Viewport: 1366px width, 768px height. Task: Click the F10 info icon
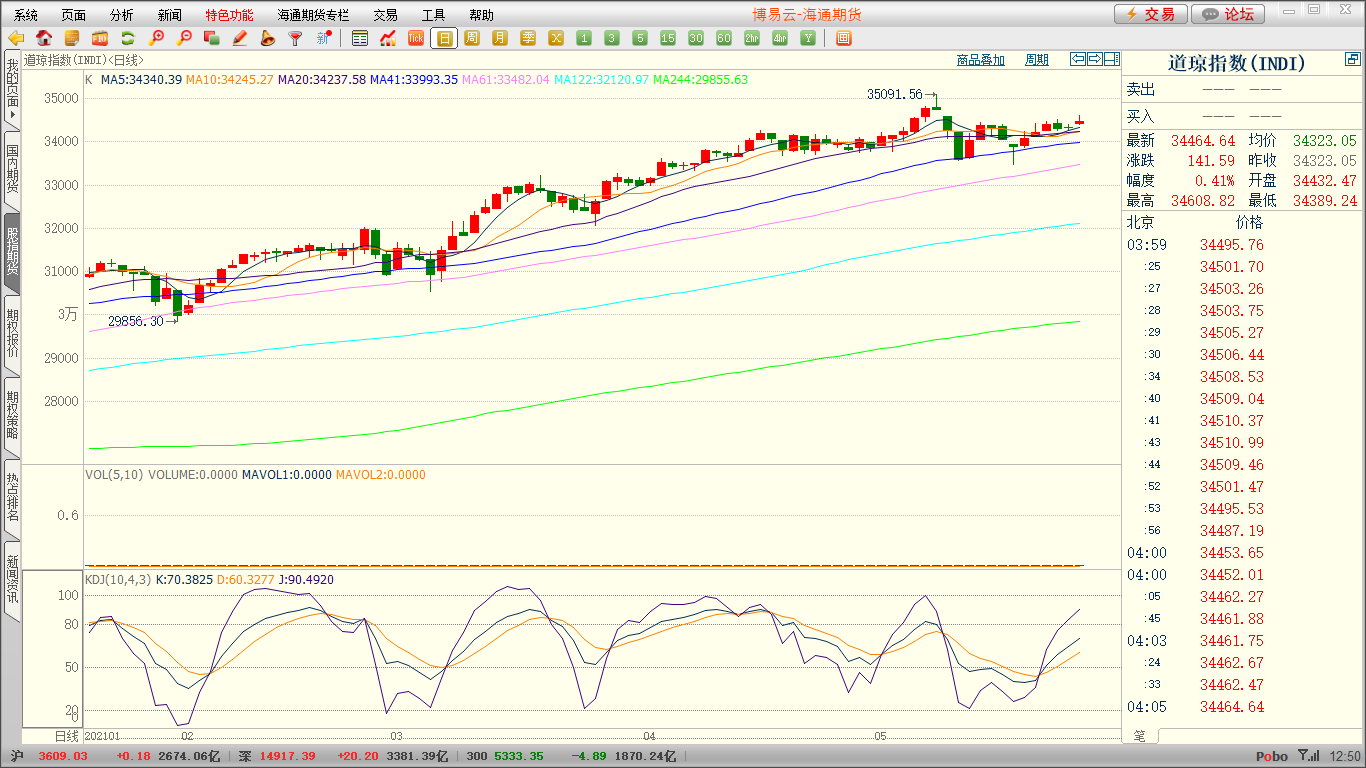100,38
